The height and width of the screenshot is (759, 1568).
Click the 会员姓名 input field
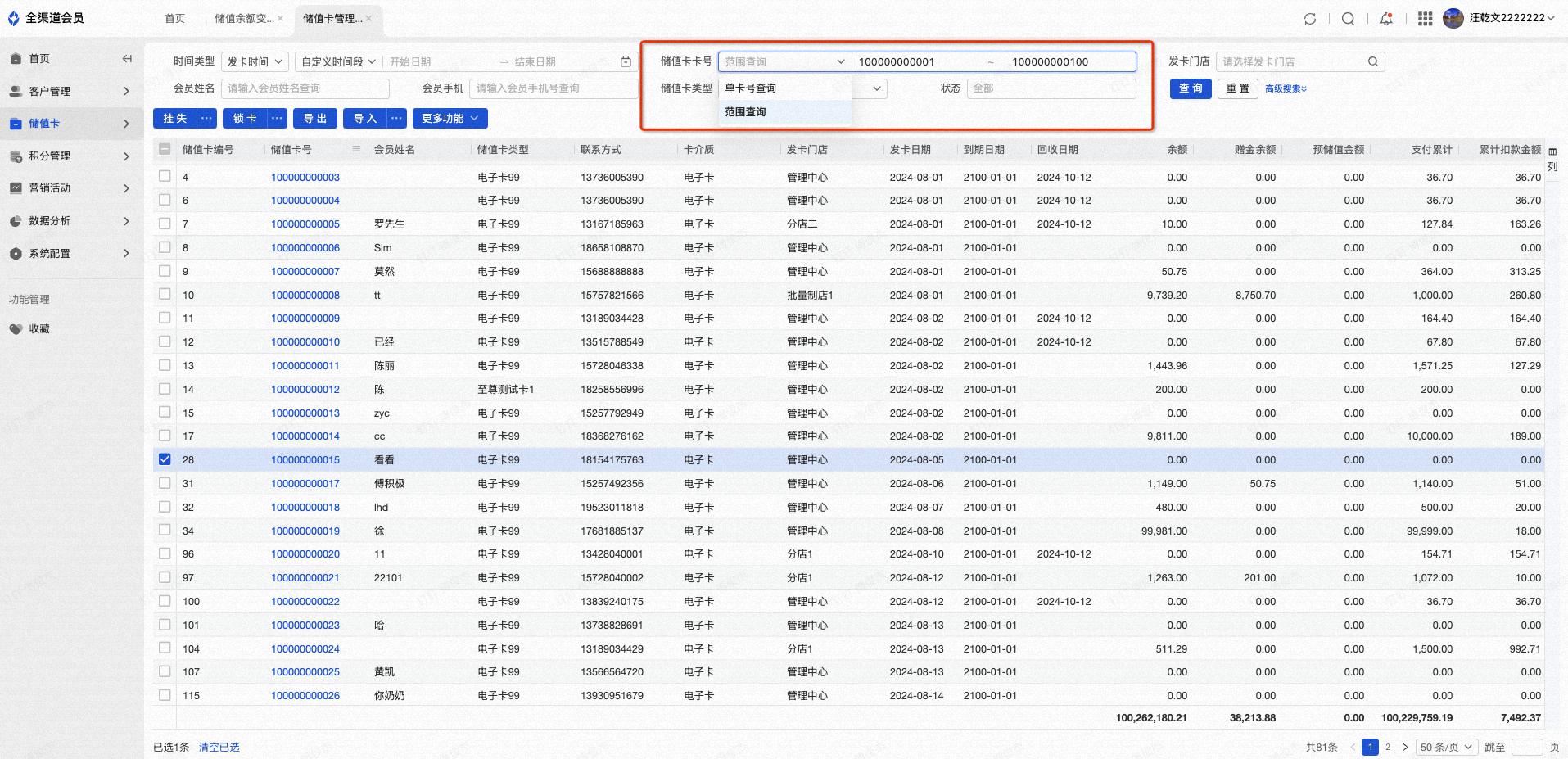coord(305,88)
